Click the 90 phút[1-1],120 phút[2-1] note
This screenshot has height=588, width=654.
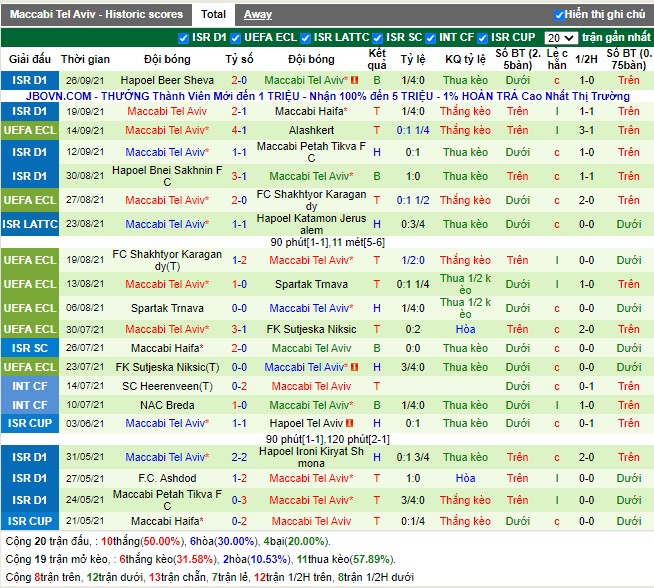(x=327, y=439)
